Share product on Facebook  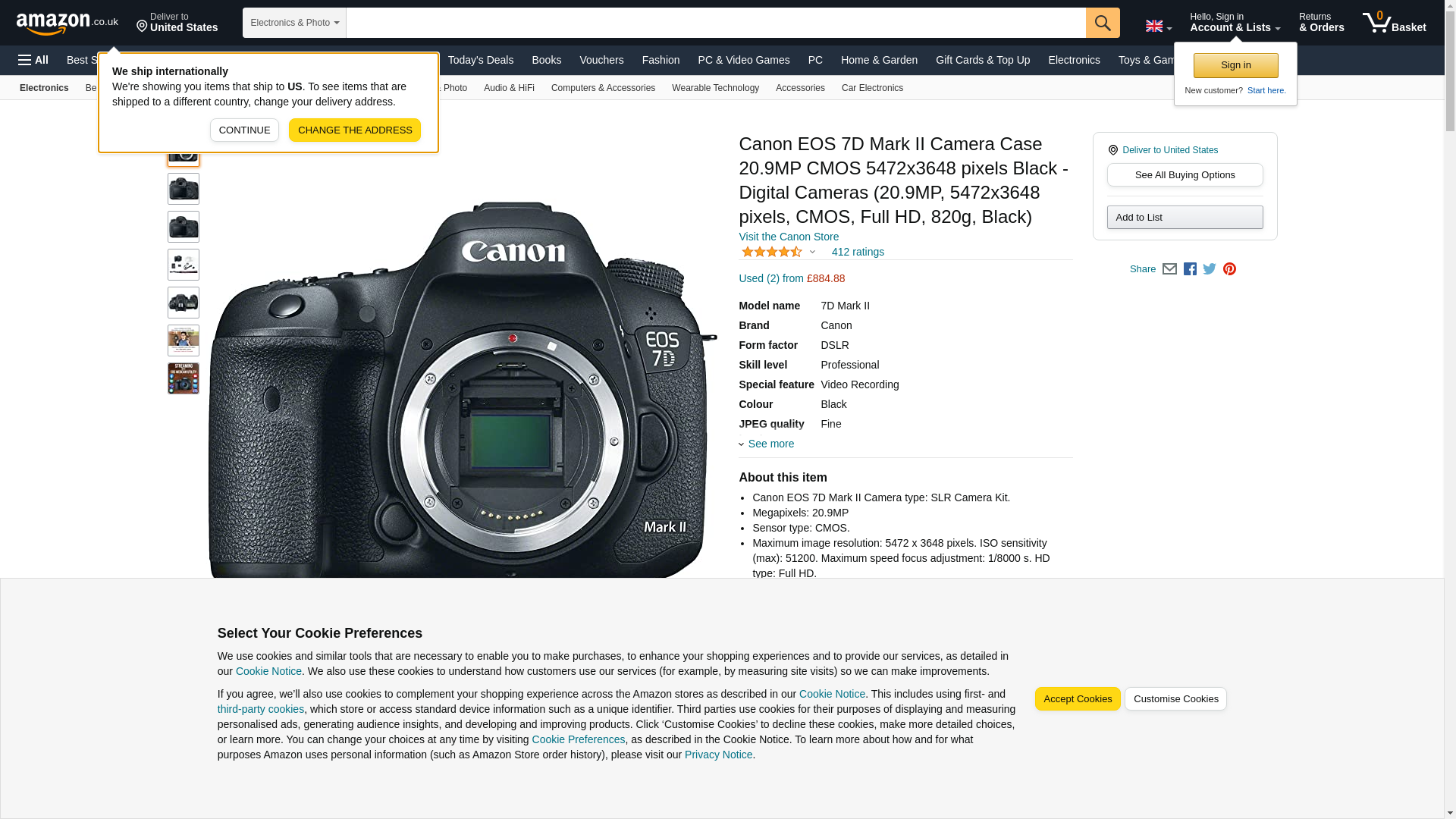coord(1190,269)
